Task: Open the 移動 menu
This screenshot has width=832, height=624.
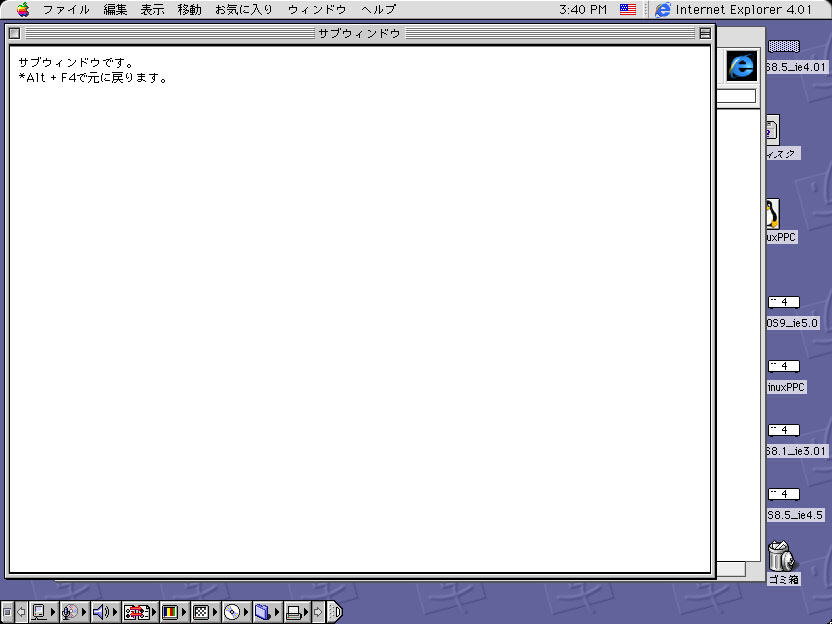Action: tap(189, 10)
